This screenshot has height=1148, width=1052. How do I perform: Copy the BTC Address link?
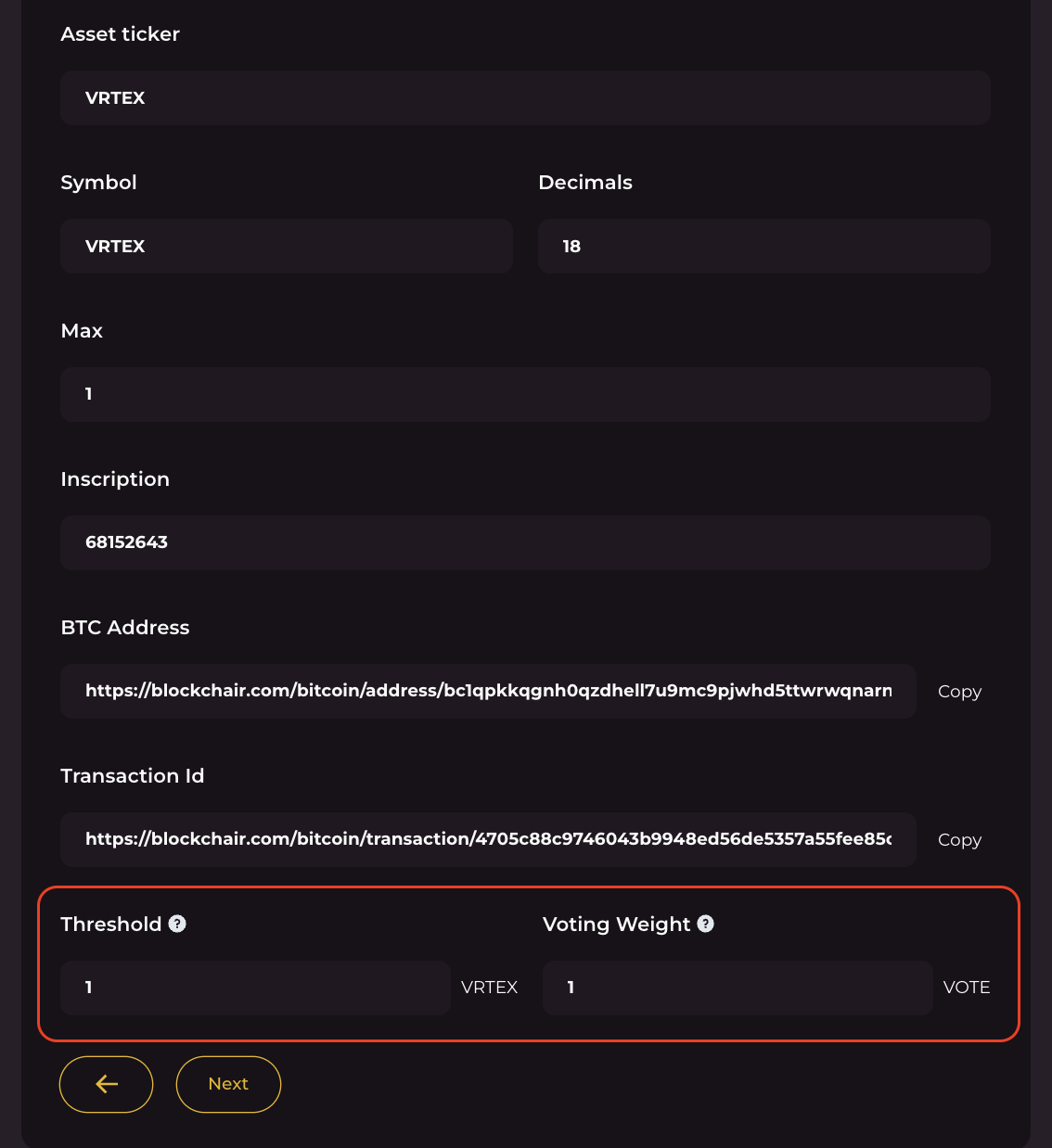[959, 692]
